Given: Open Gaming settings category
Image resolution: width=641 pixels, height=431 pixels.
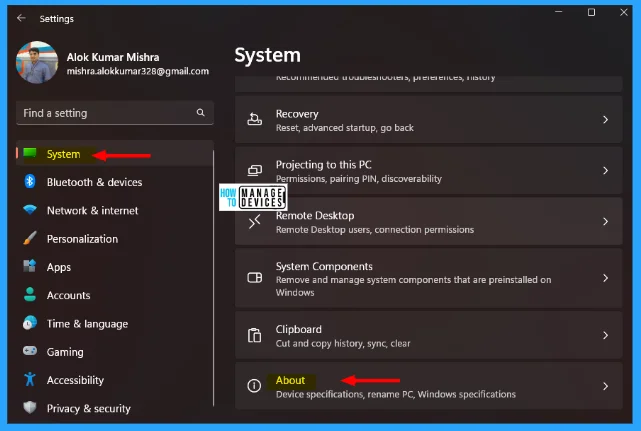Looking at the screenshot, I should [65, 352].
